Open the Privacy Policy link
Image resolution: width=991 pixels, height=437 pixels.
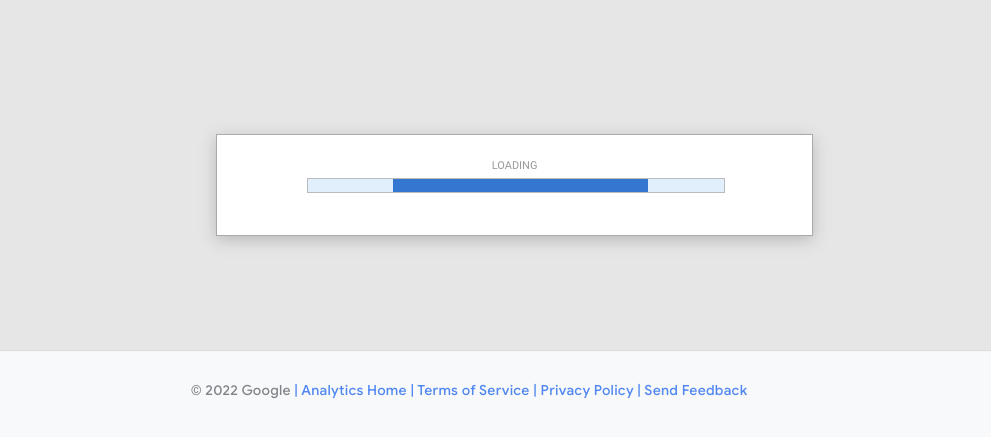(x=587, y=390)
